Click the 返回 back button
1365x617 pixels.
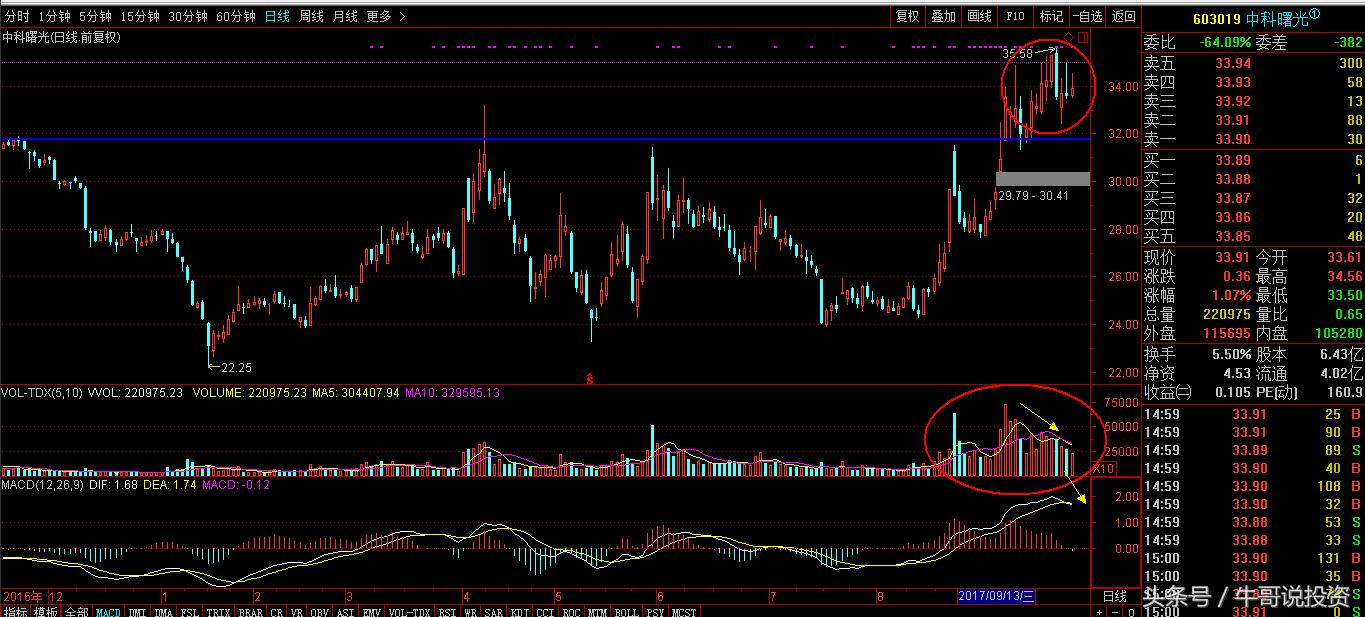1124,16
